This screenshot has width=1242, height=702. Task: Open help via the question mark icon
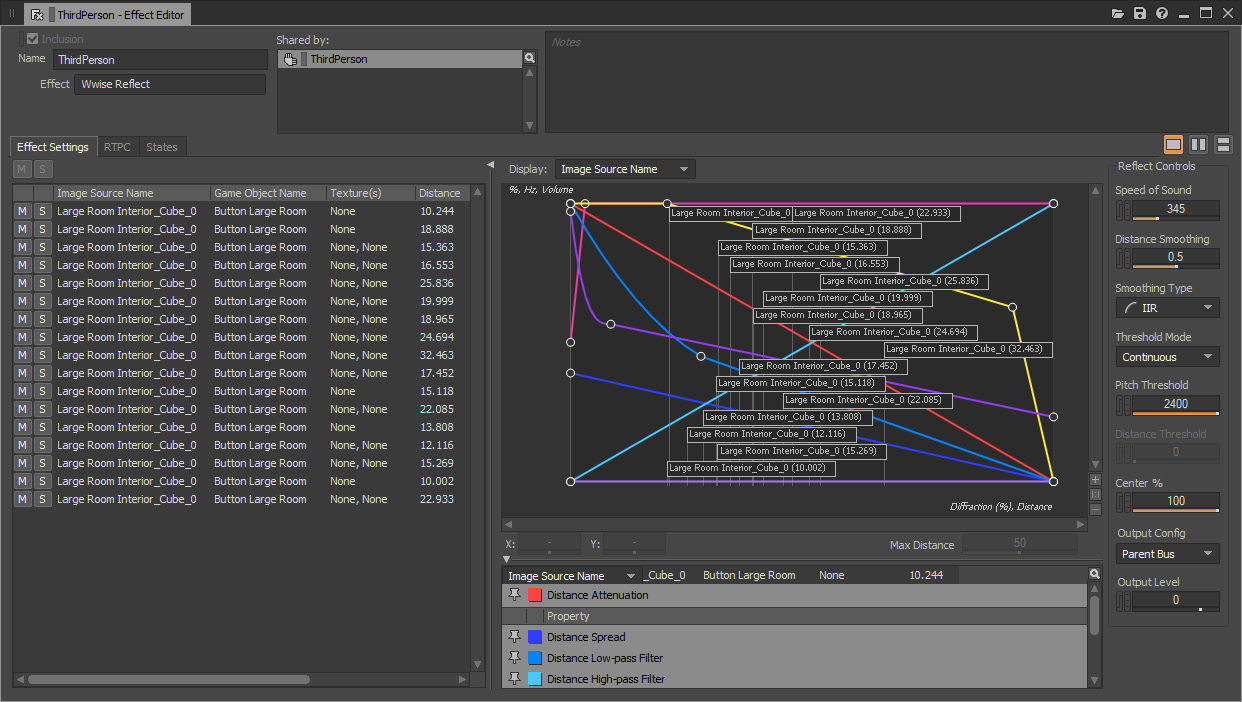pyautogui.click(x=1162, y=14)
